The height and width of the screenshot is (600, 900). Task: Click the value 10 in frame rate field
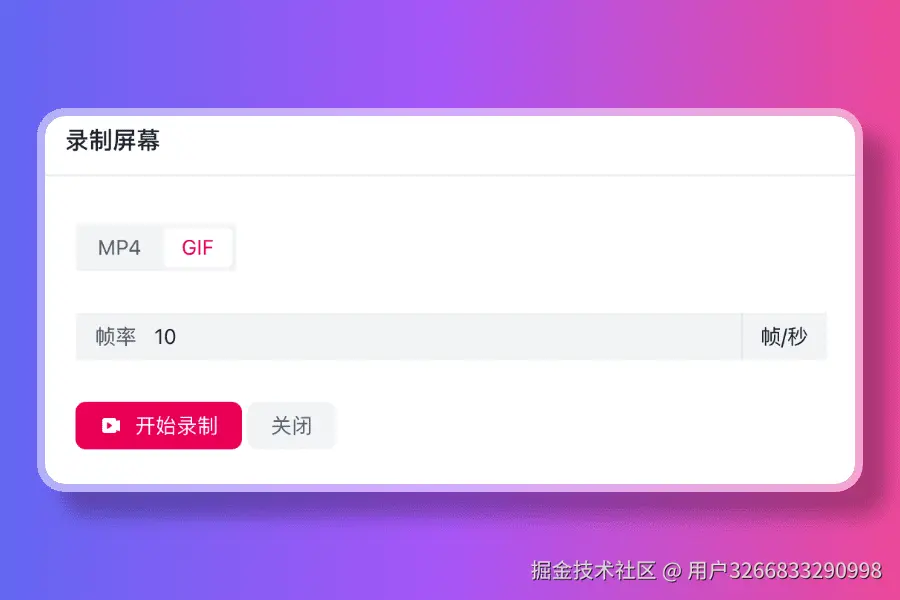click(x=165, y=336)
